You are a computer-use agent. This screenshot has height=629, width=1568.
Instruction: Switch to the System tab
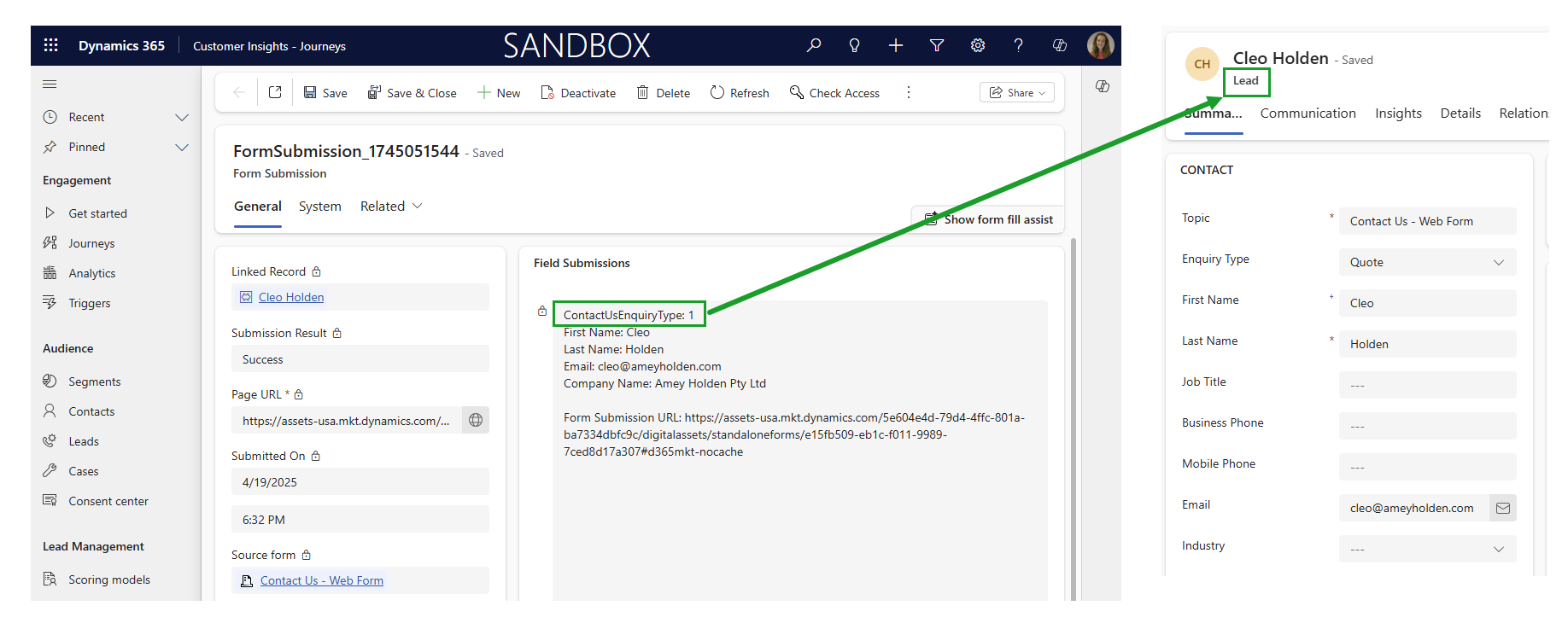320,207
